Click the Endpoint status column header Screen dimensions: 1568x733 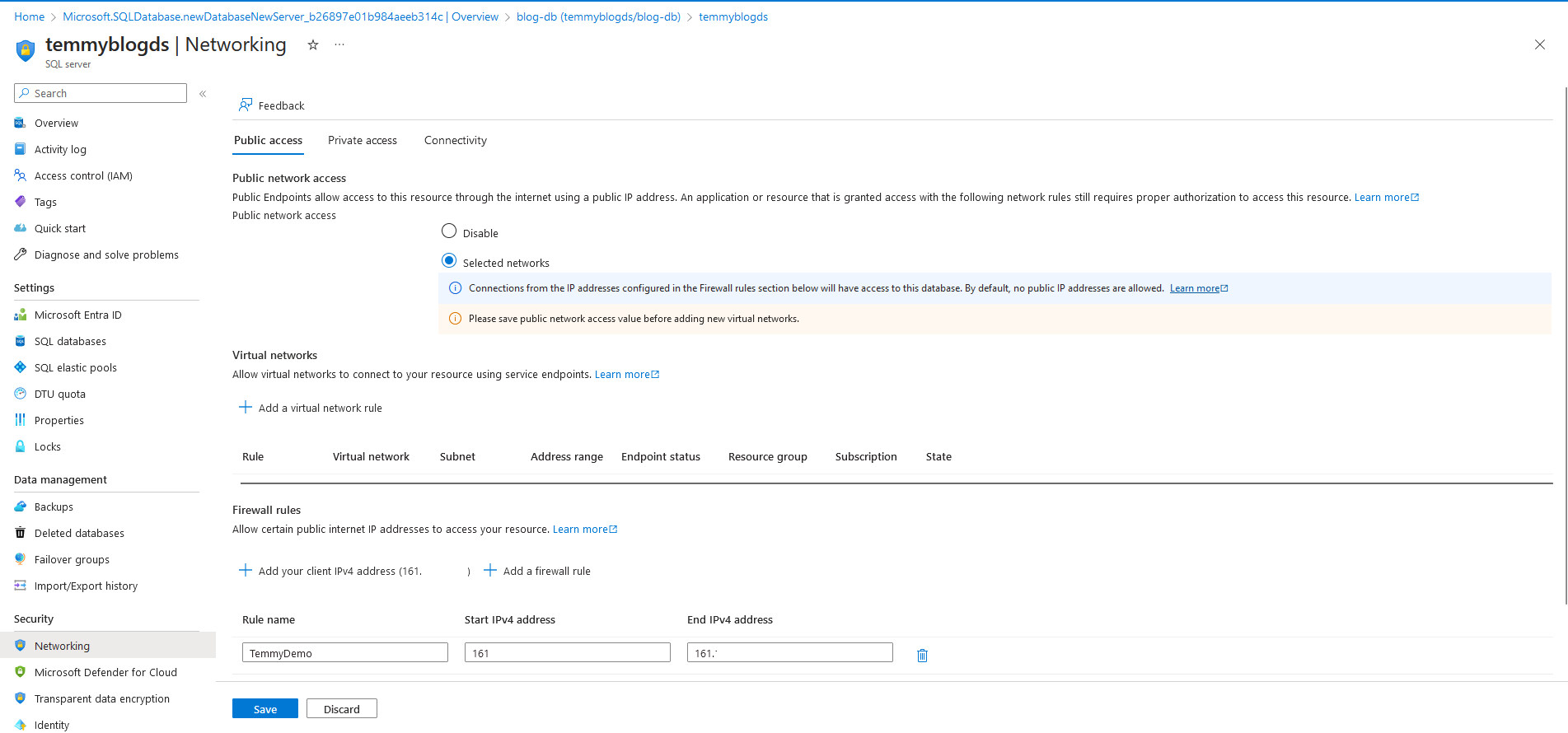[661, 457]
